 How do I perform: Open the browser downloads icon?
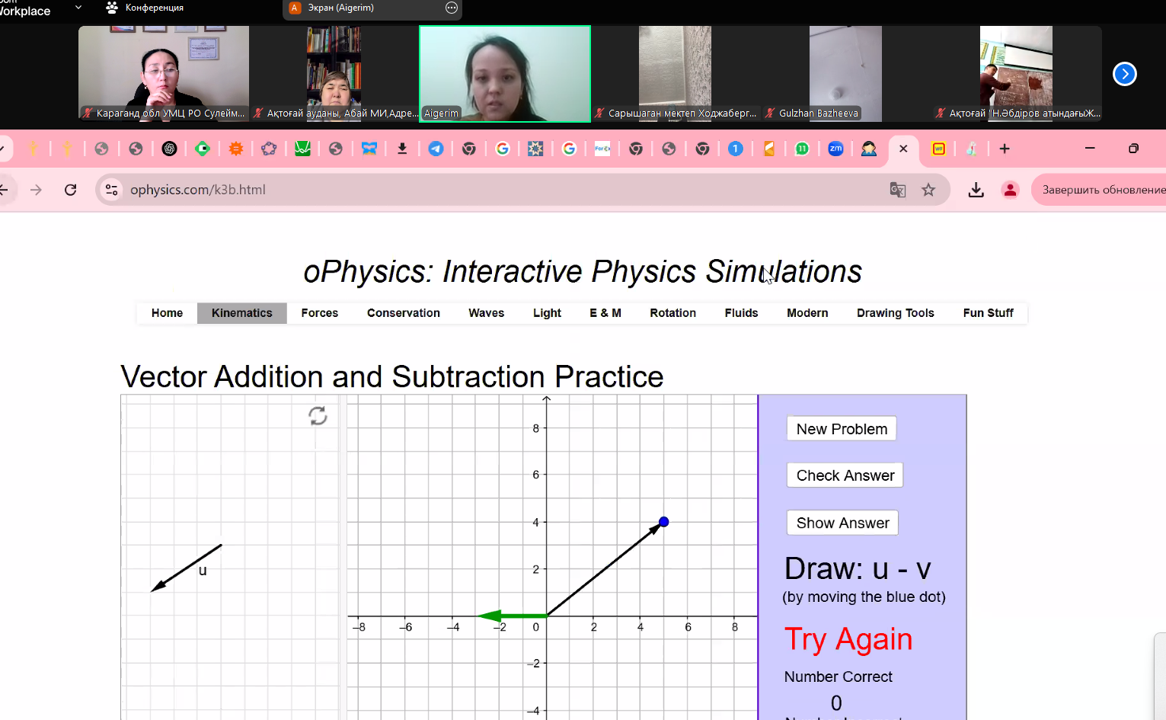pyautogui.click(x=976, y=190)
